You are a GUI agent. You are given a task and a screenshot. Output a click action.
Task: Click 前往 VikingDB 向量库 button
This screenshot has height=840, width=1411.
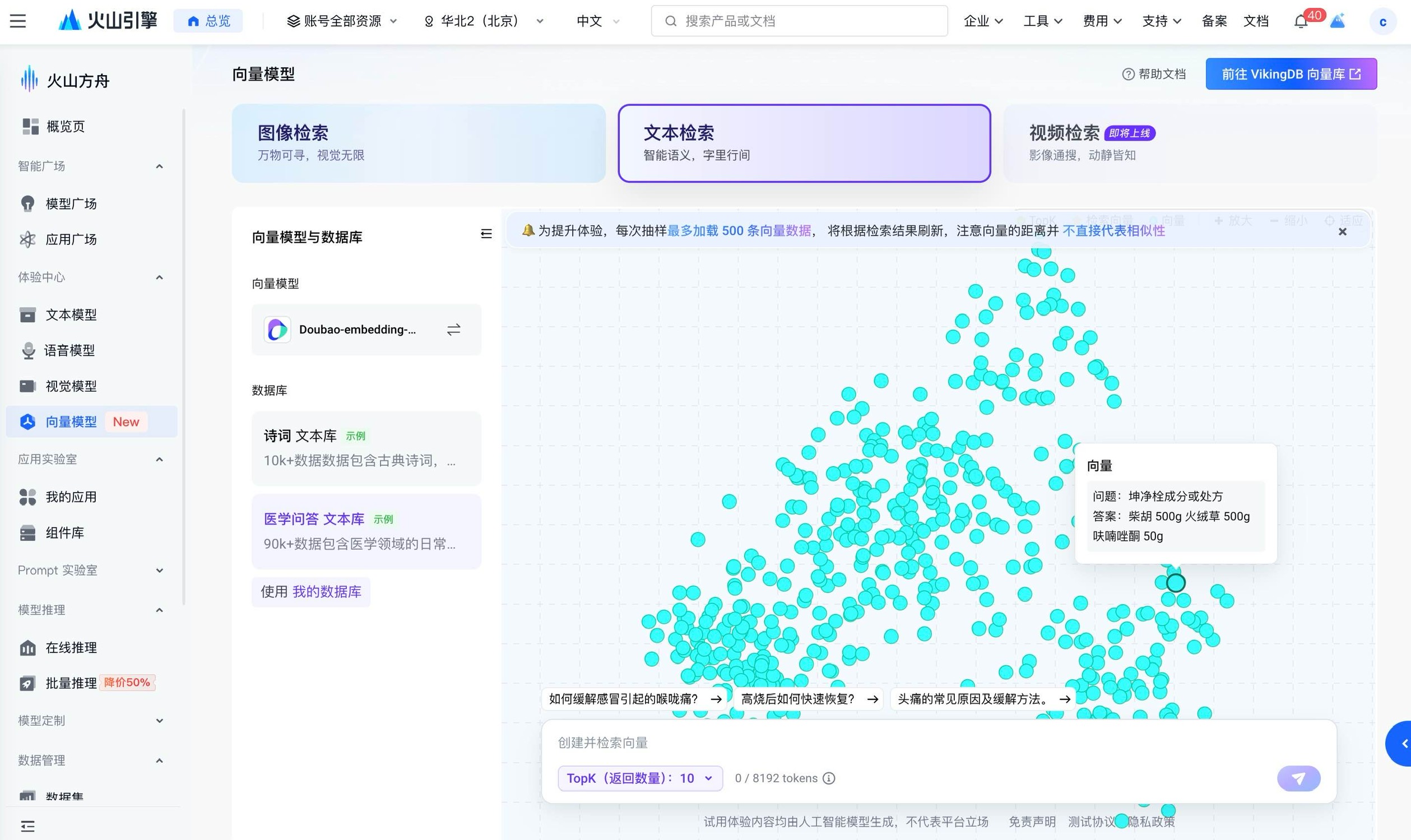coord(1291,74)
